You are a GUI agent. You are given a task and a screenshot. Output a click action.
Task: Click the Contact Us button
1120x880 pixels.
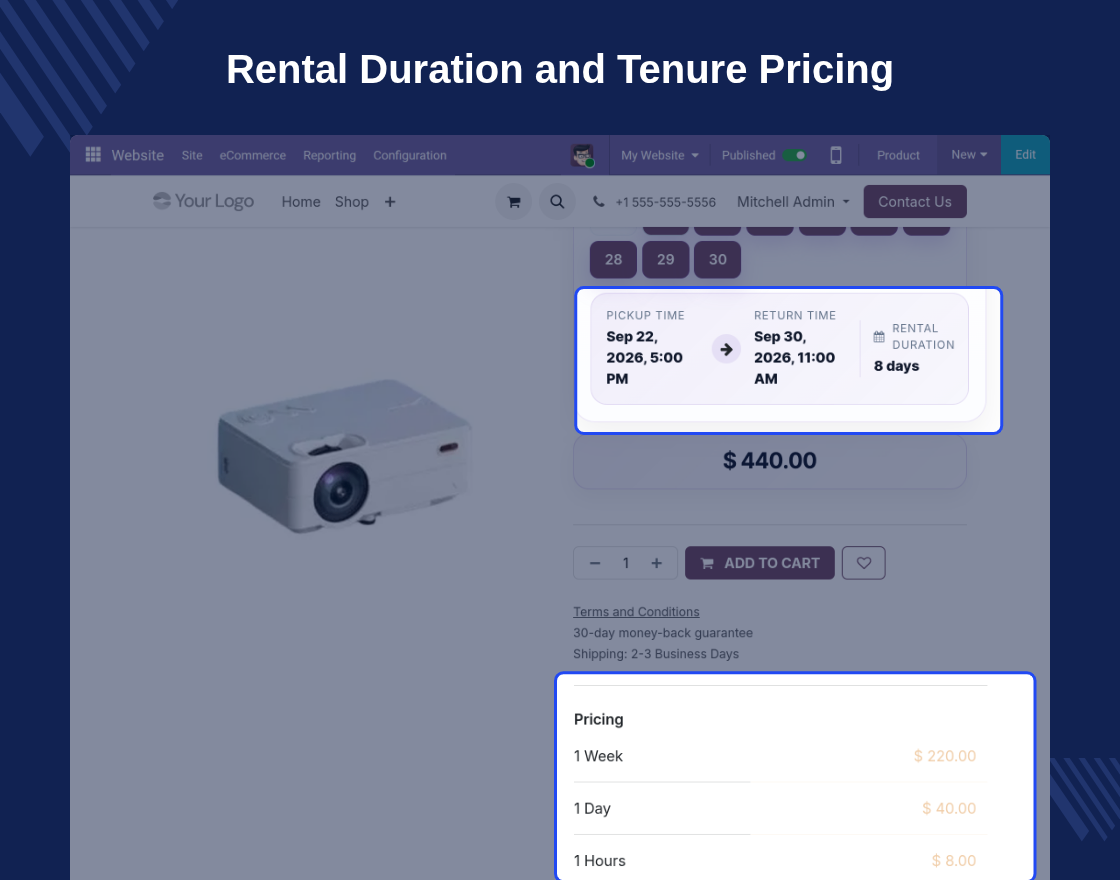(x=915, y=201)
